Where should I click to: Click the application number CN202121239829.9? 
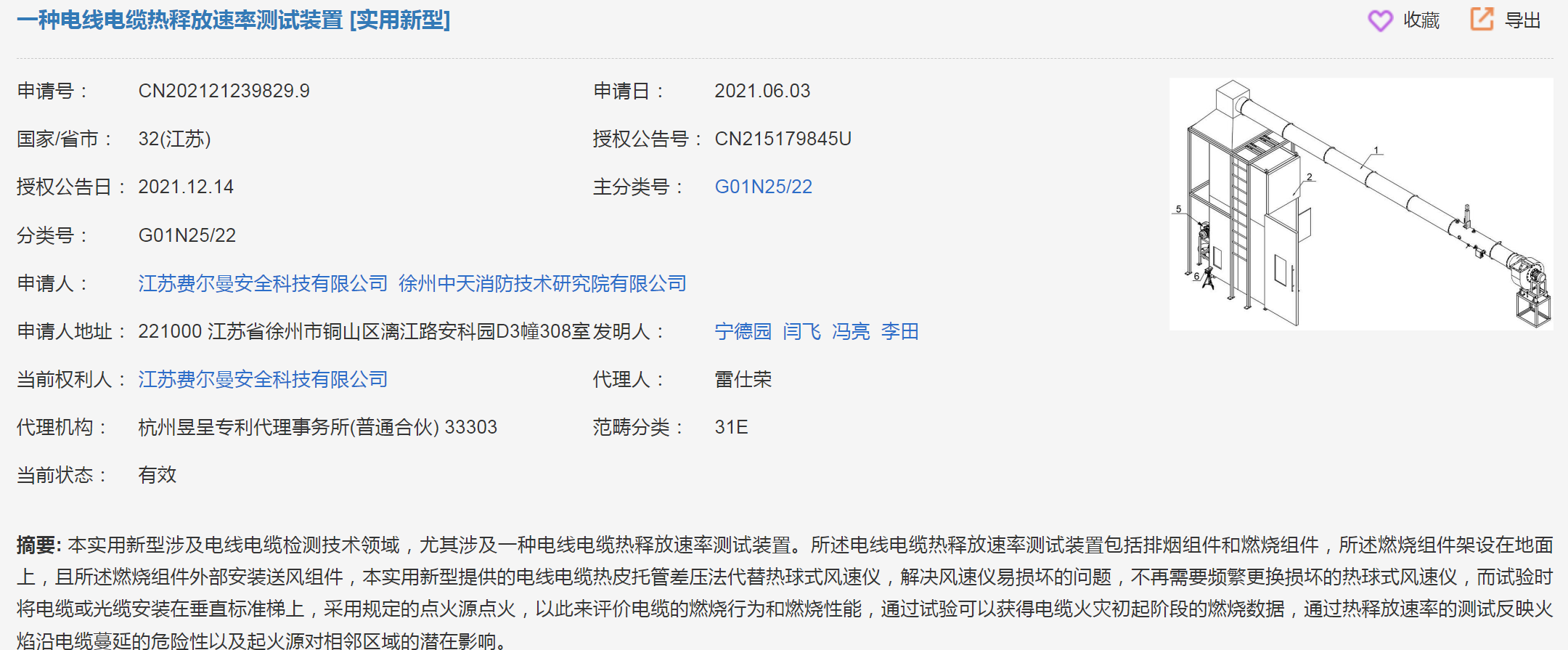tap(224, 91)
